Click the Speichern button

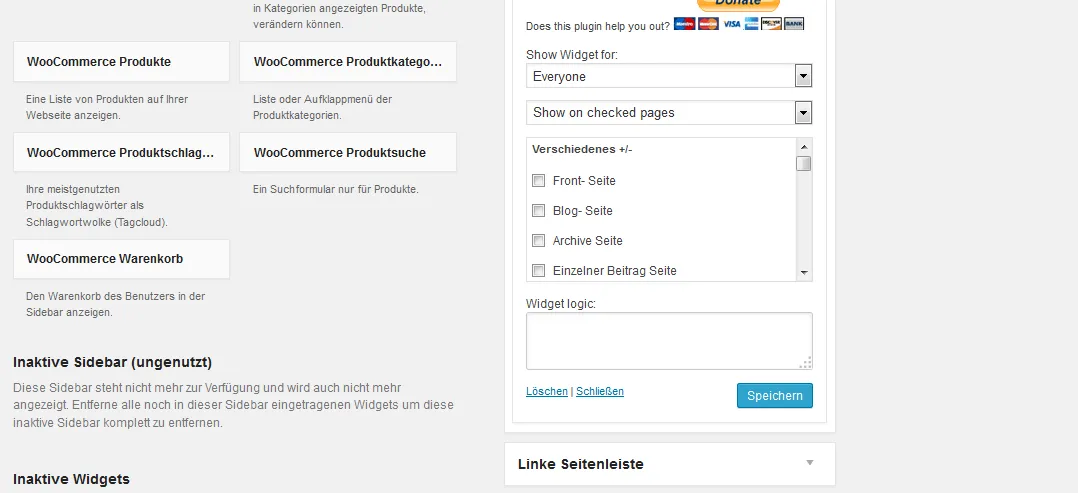point(775,395)
